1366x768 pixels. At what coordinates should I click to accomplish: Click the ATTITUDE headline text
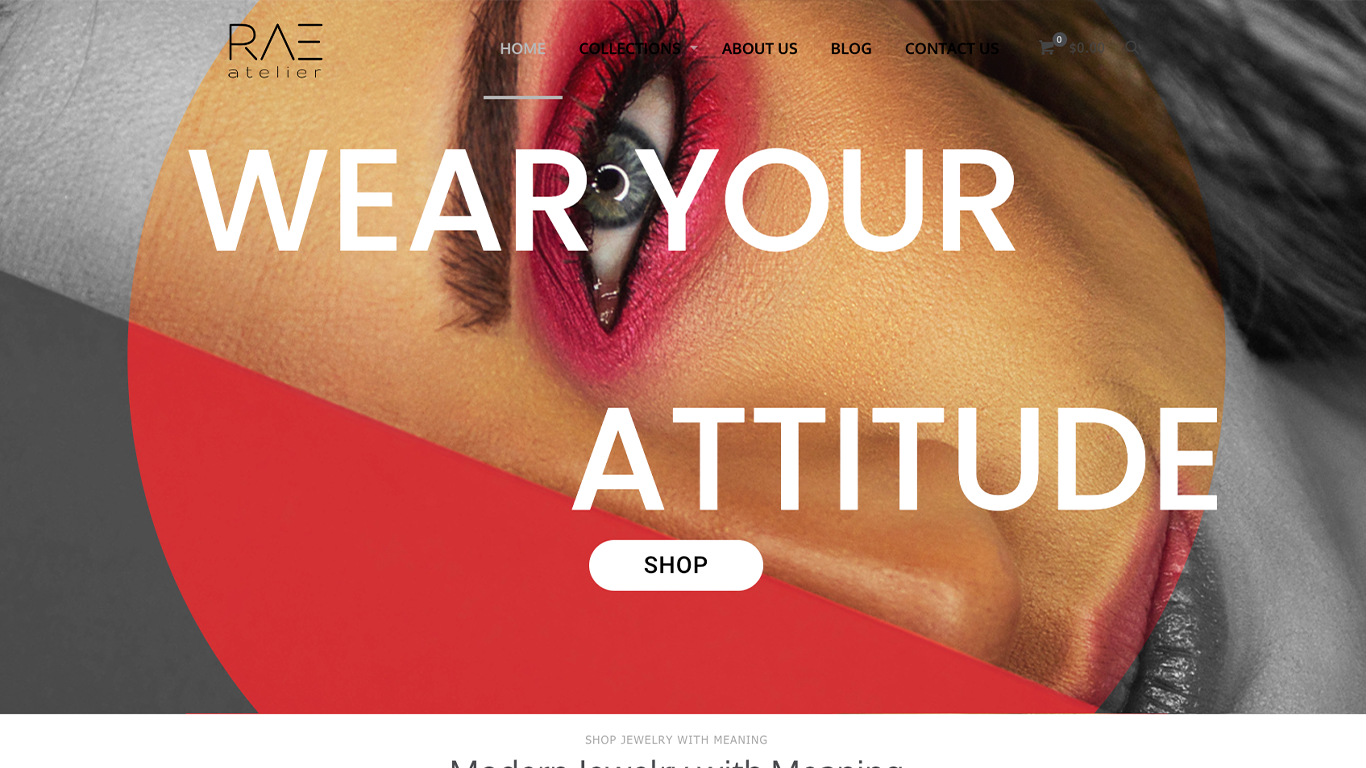pos(896,459)
